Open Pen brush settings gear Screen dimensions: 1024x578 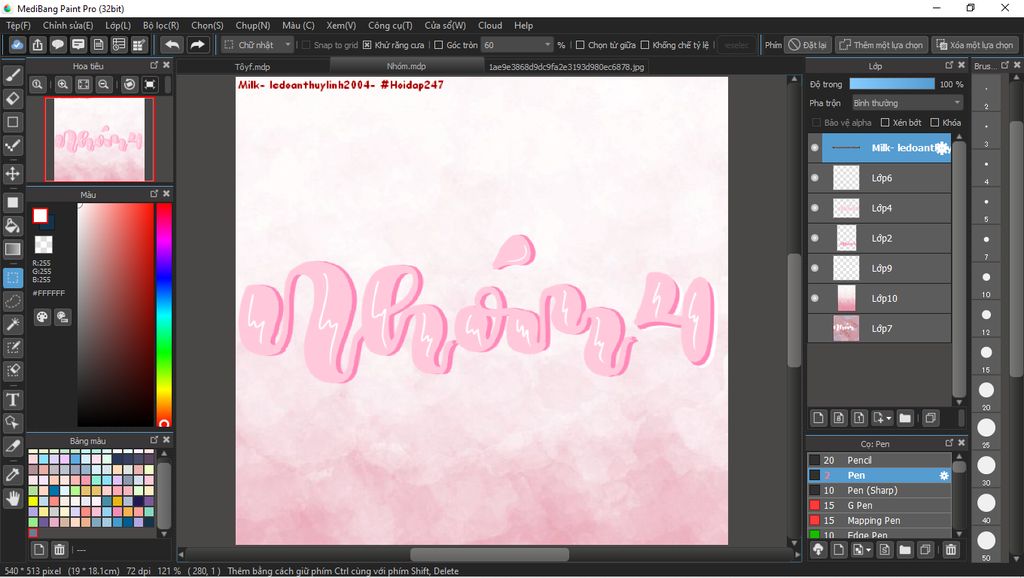(944, 475)
